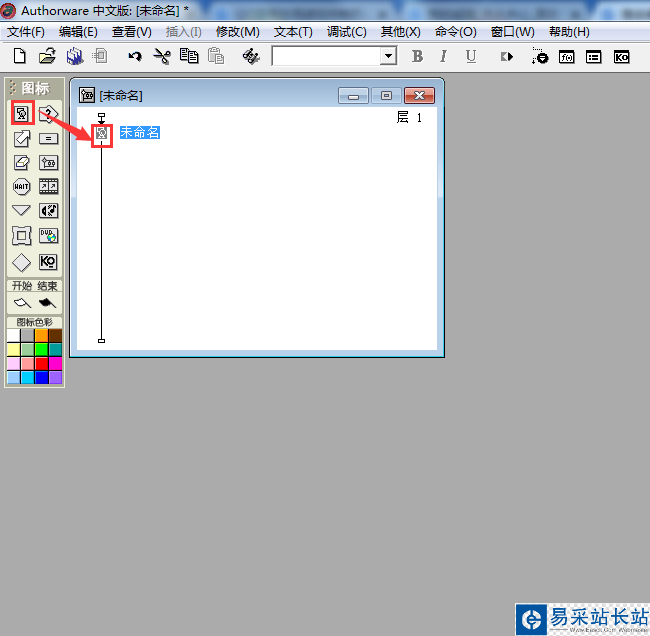Open a file with the folder icon
Screen dimensions: 650x636
(x=47, y=56)
